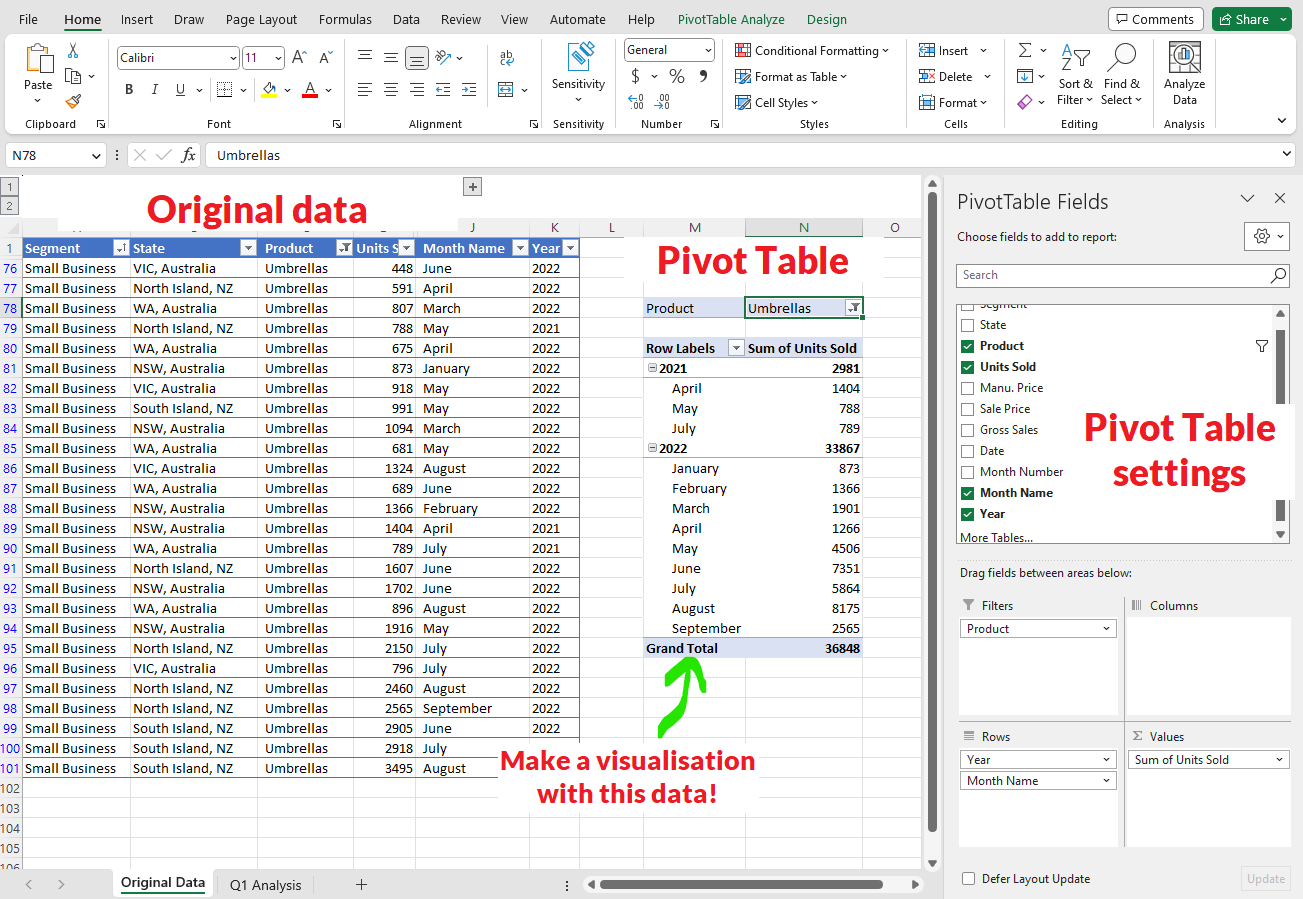
Task: Click the Format Painter brush icon
Action: pyautogui.click(x=73, y=101)
